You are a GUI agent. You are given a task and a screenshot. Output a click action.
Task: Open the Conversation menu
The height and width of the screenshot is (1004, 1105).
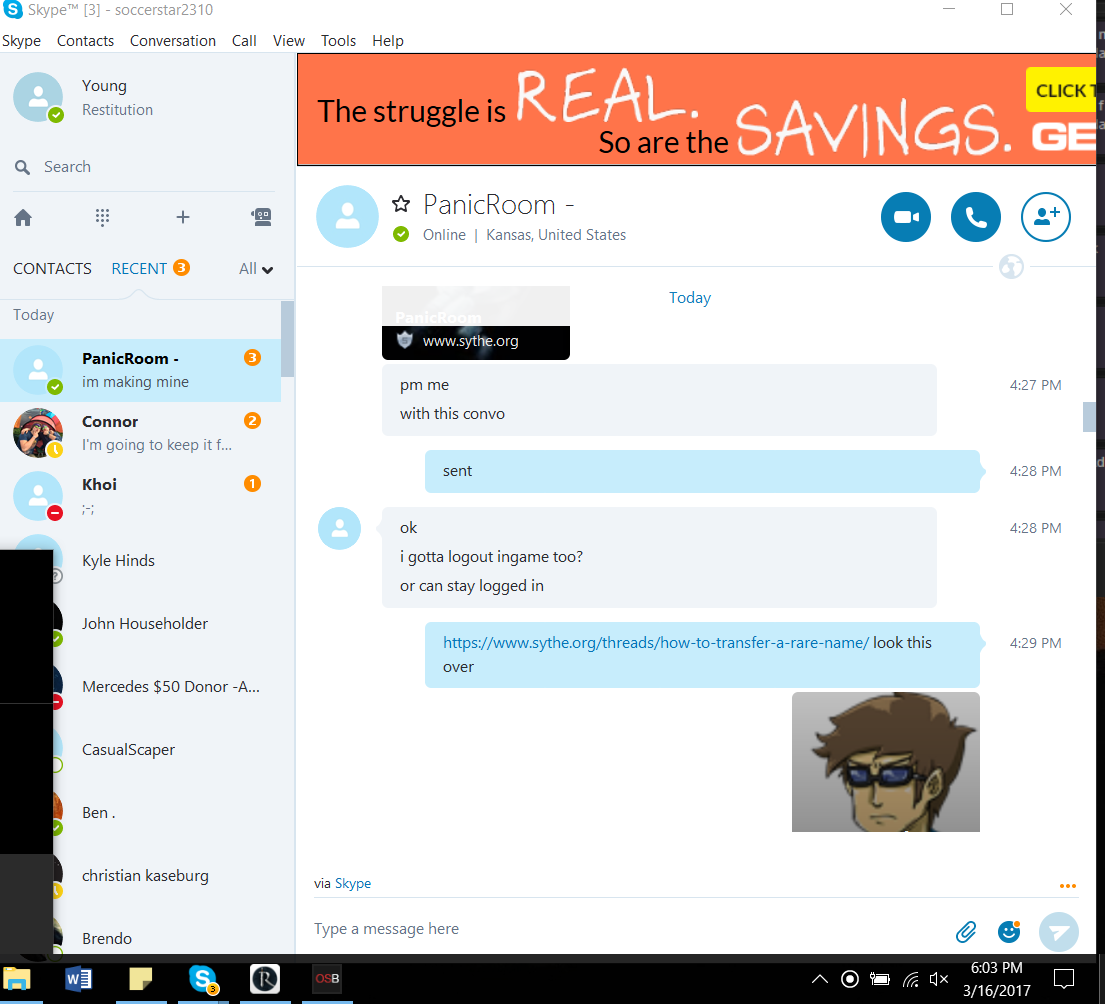tap(173, 41)
